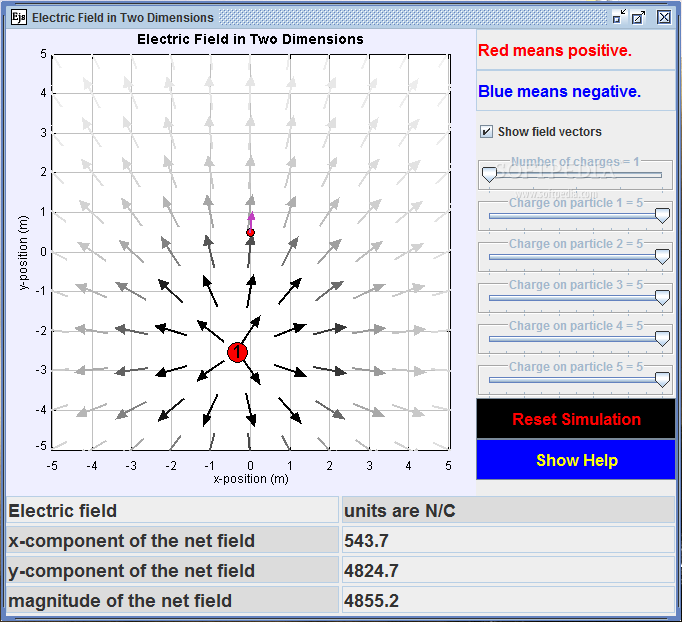Click the 'Charge on particle 3 = 5' label
682x622 pixels.
(576, 284)
